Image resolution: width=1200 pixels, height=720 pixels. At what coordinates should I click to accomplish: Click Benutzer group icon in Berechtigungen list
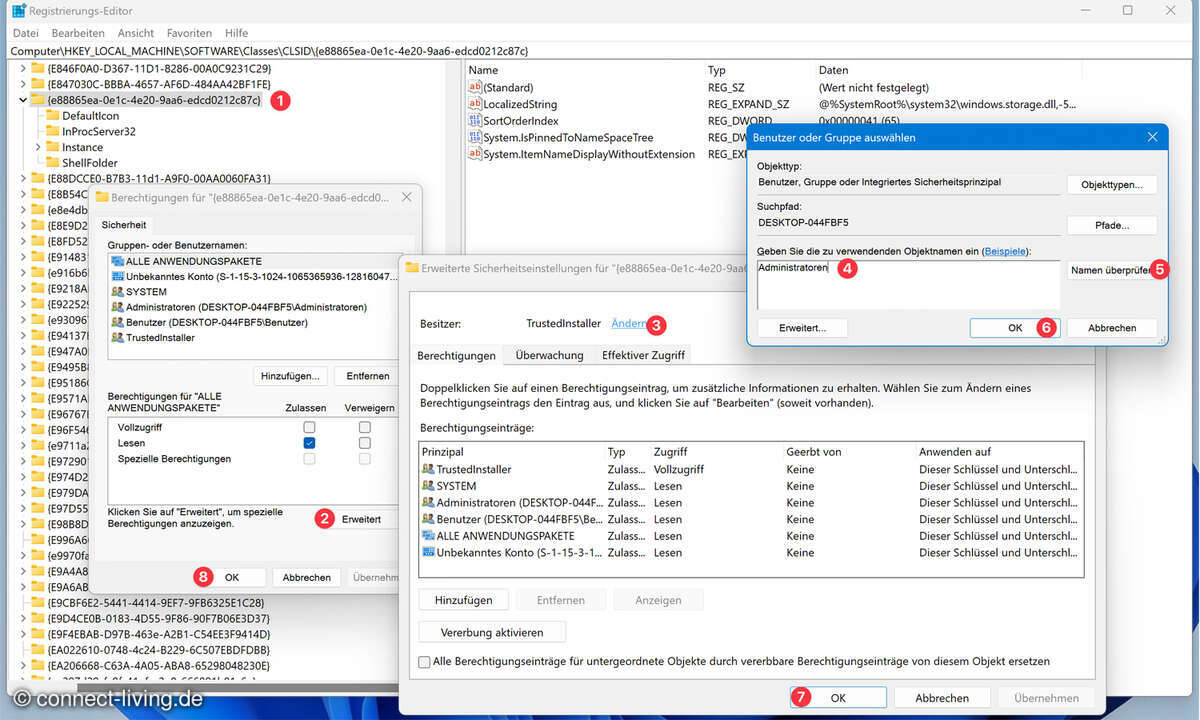coord(118,322)
